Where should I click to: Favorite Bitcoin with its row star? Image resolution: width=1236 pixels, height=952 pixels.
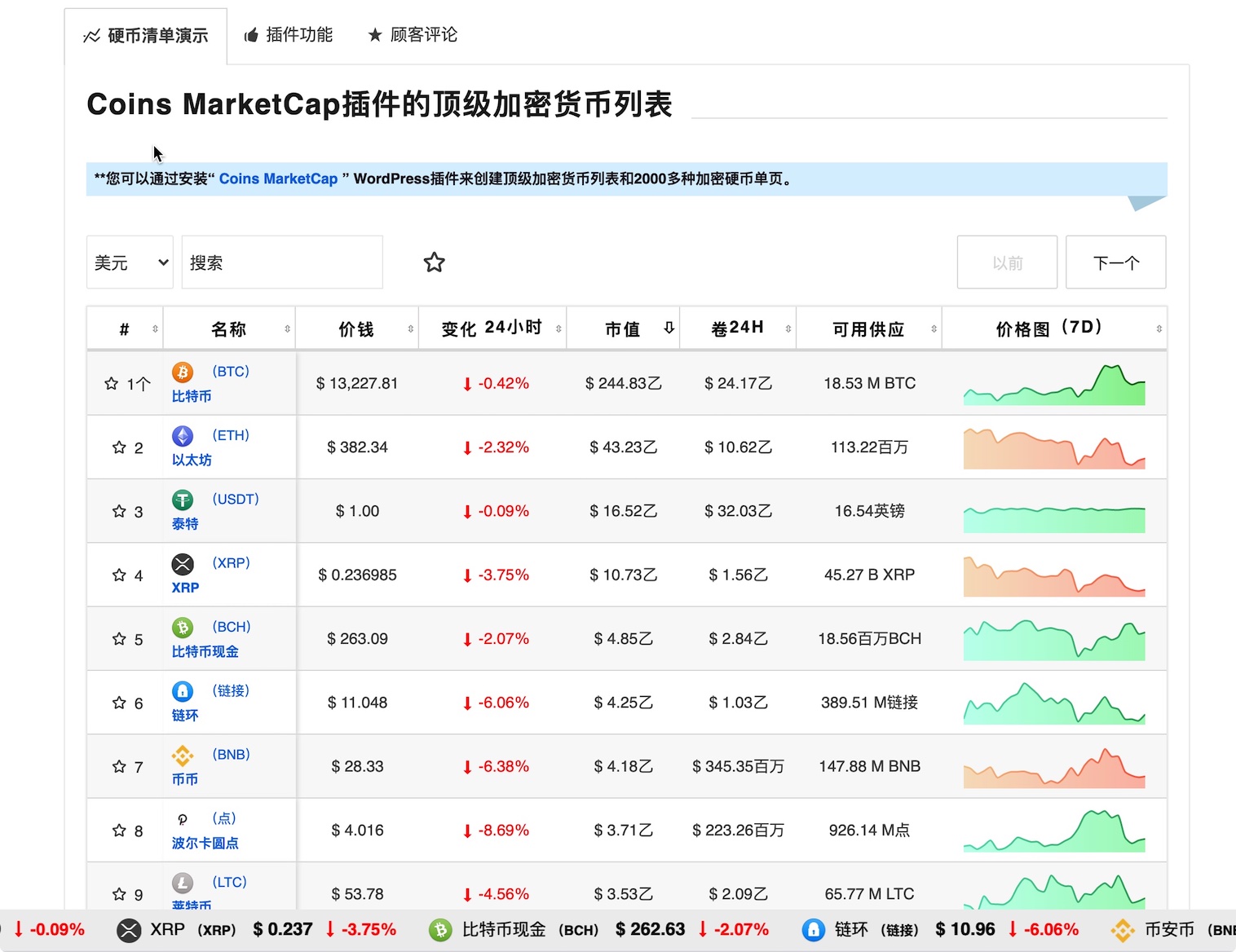click(x=112, y=383)
